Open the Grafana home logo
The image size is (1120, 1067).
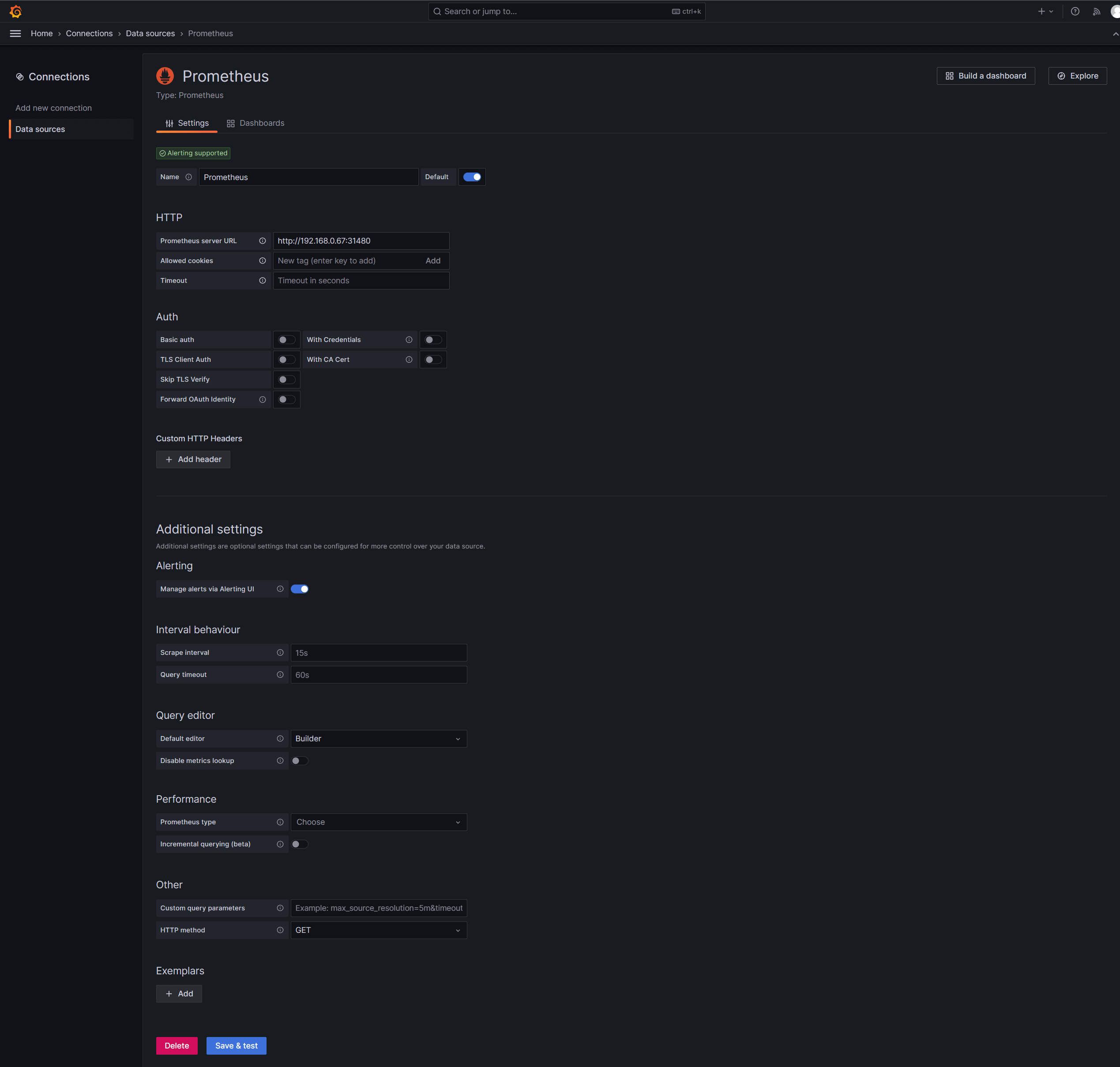pos(15,11)
